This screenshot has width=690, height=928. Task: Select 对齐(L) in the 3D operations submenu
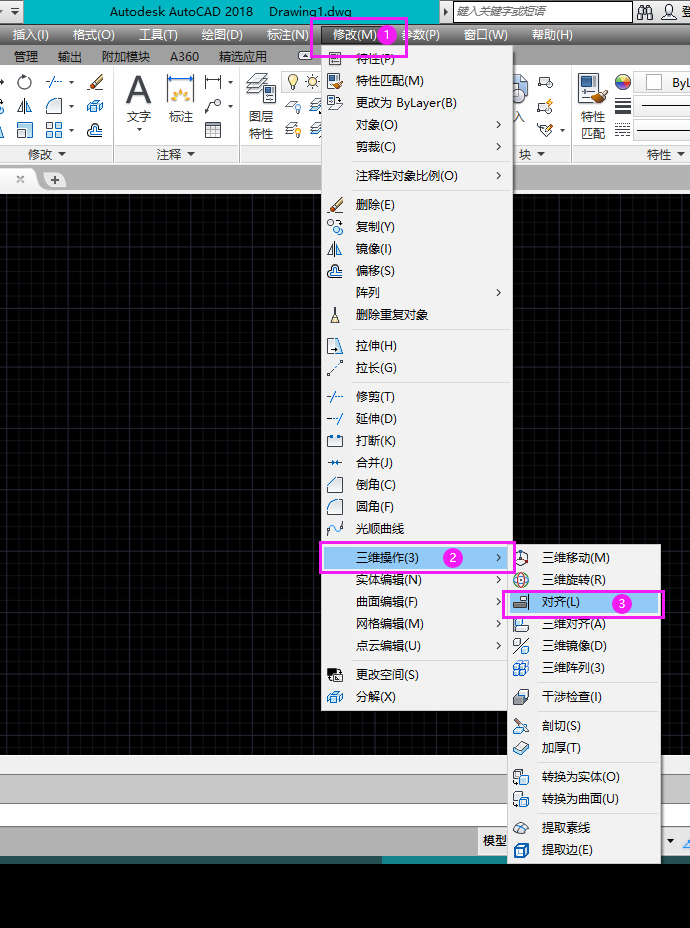click(584, 602)
